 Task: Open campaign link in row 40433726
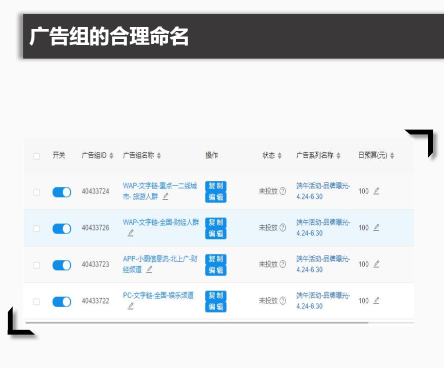pos(323,227)
